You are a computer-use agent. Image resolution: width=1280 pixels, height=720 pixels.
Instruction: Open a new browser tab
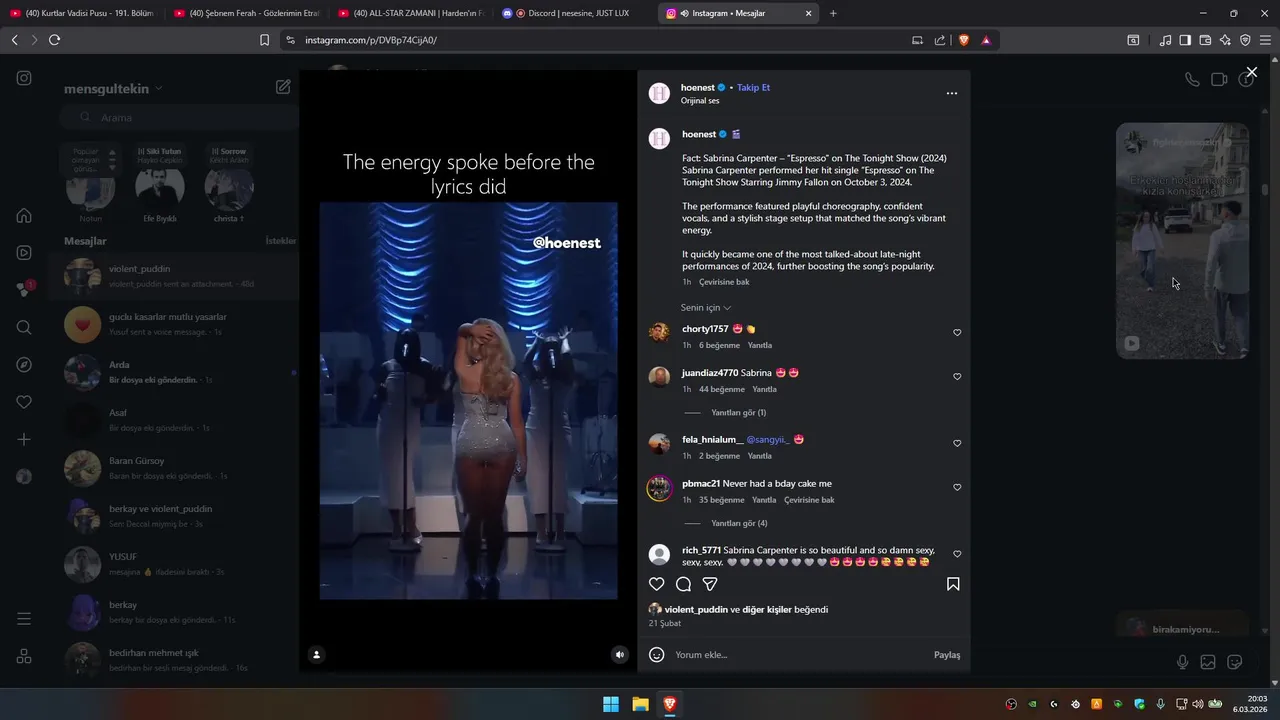833,13
